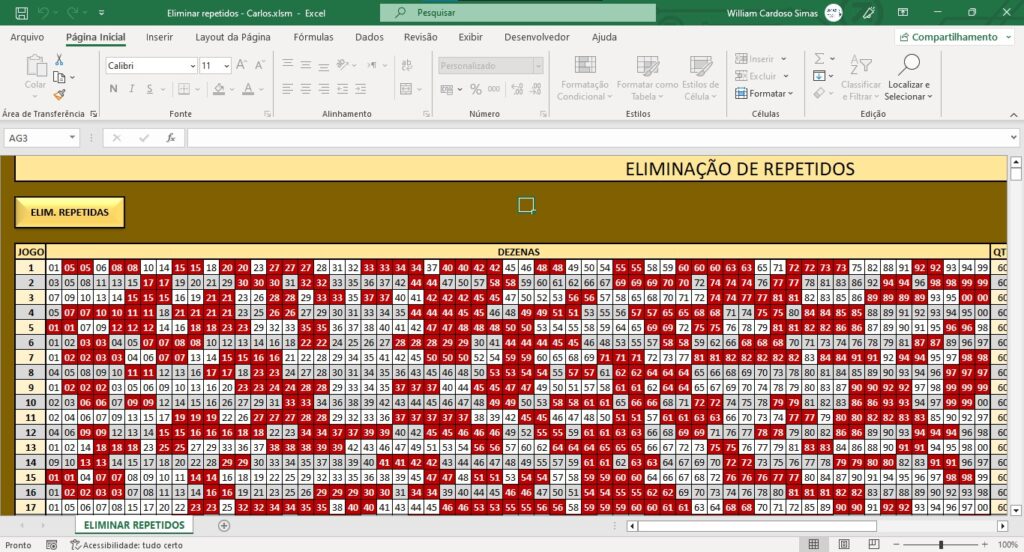Image resolution: width=1024 pixels, height=552 pixels.
Task: Toggle Underline (S) formatting
Action: point(150,89)
